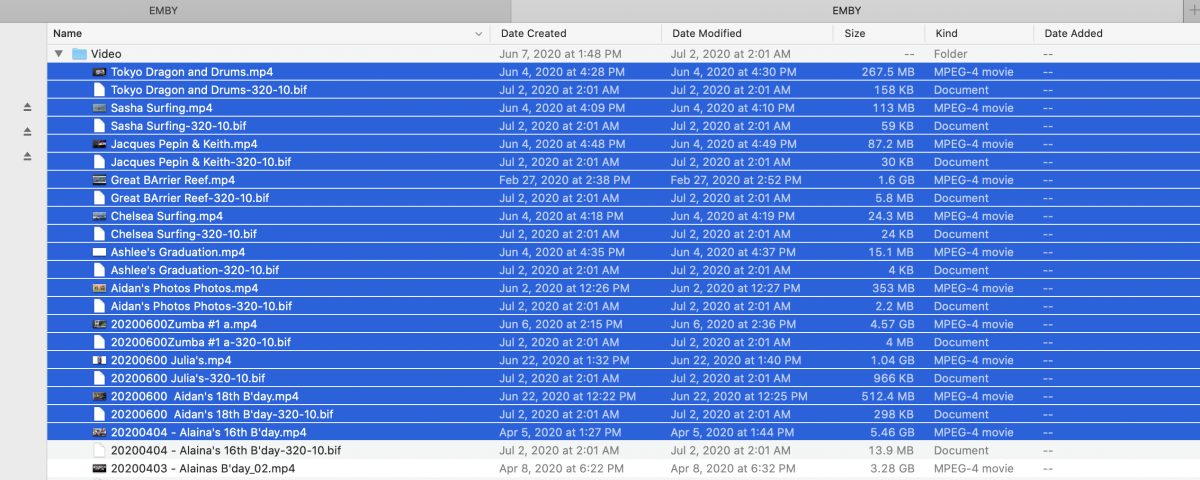The image size is (1200, 480).
Task: Click Sasha Surfing.mp4 movie icon
Action: click(x=99, y=108)
